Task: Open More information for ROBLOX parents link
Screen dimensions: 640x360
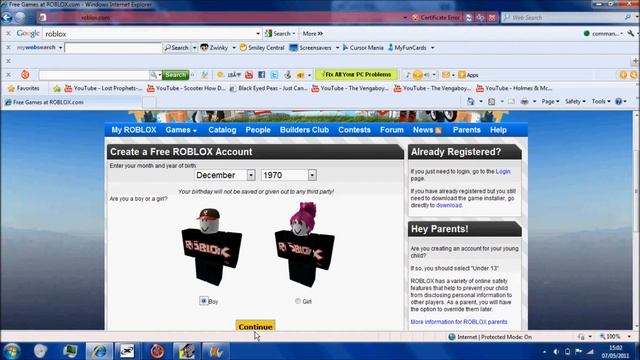Action: click(x=459, y=322)
